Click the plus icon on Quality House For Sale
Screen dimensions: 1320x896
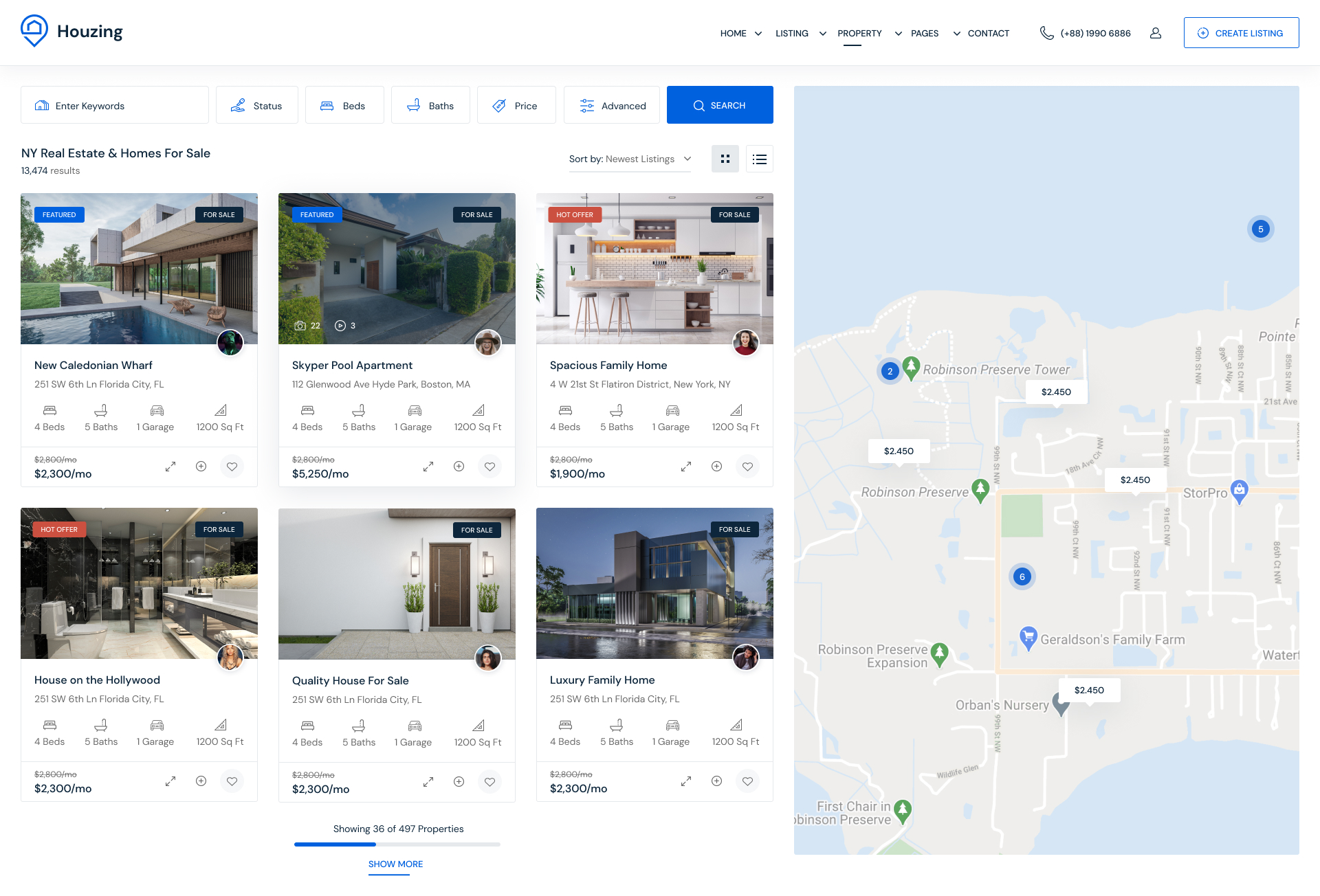(459, 782)
